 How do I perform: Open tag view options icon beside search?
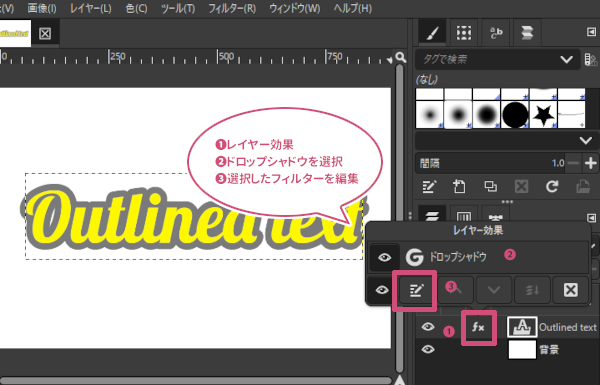591,59
